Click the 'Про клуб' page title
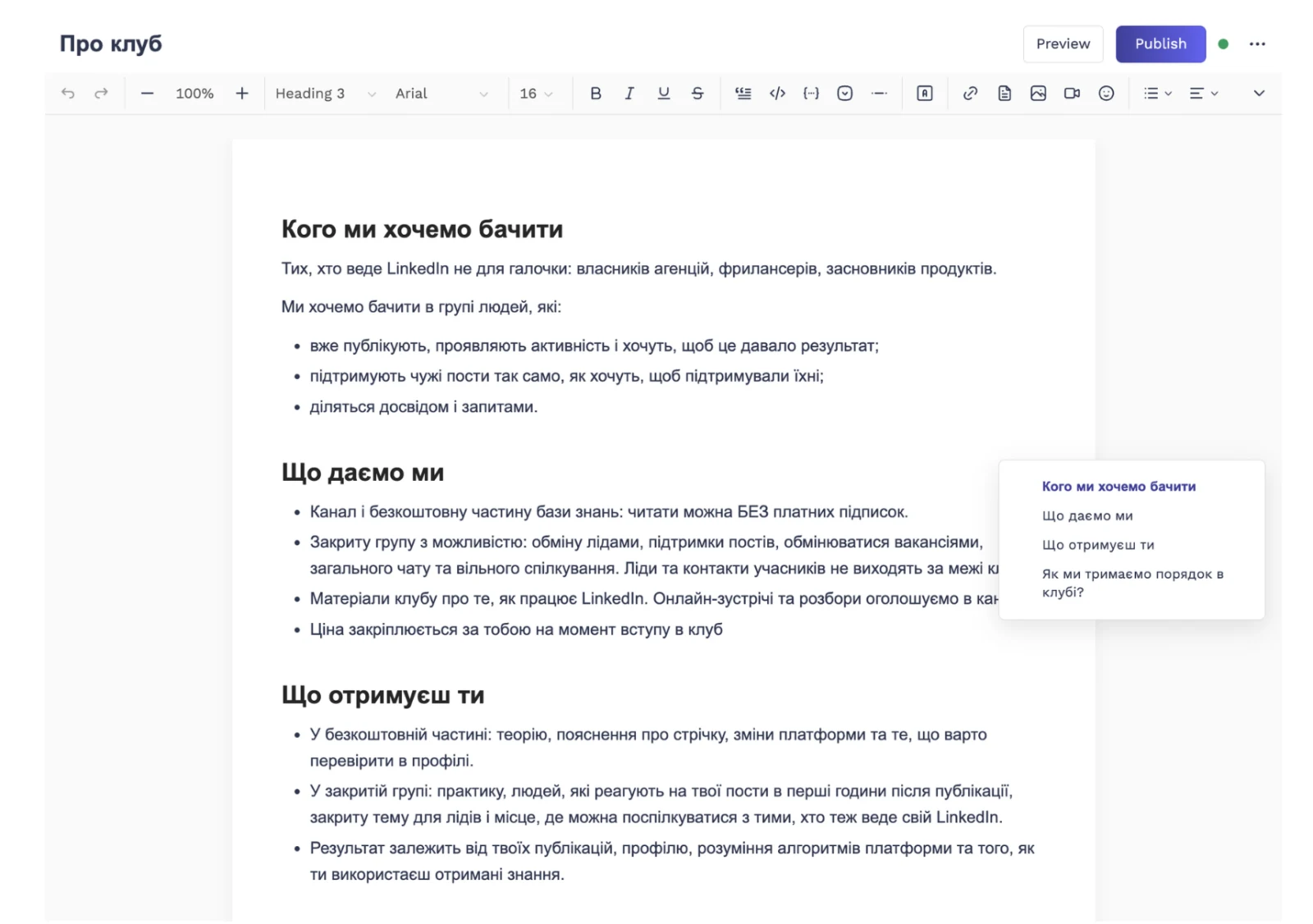The width and height of the screenshot is (1313, 924). pos(111,43)
